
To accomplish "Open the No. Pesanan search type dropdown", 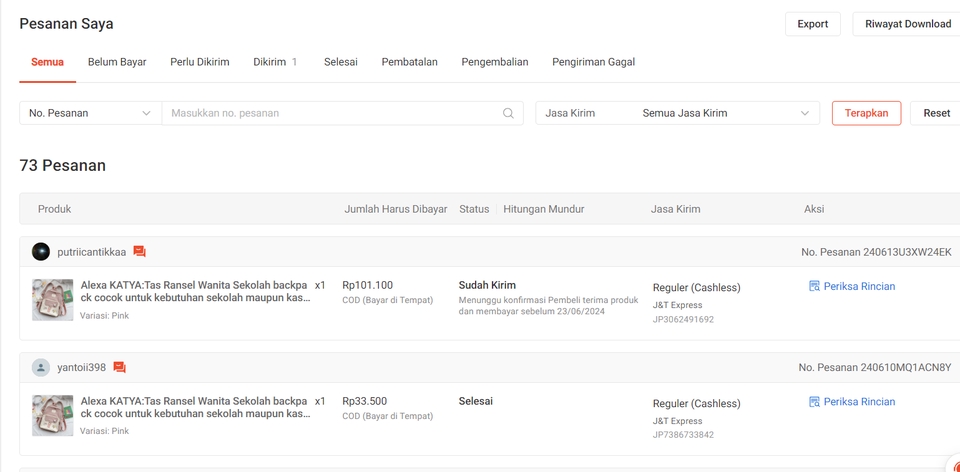I will click(x=91, y=113).
